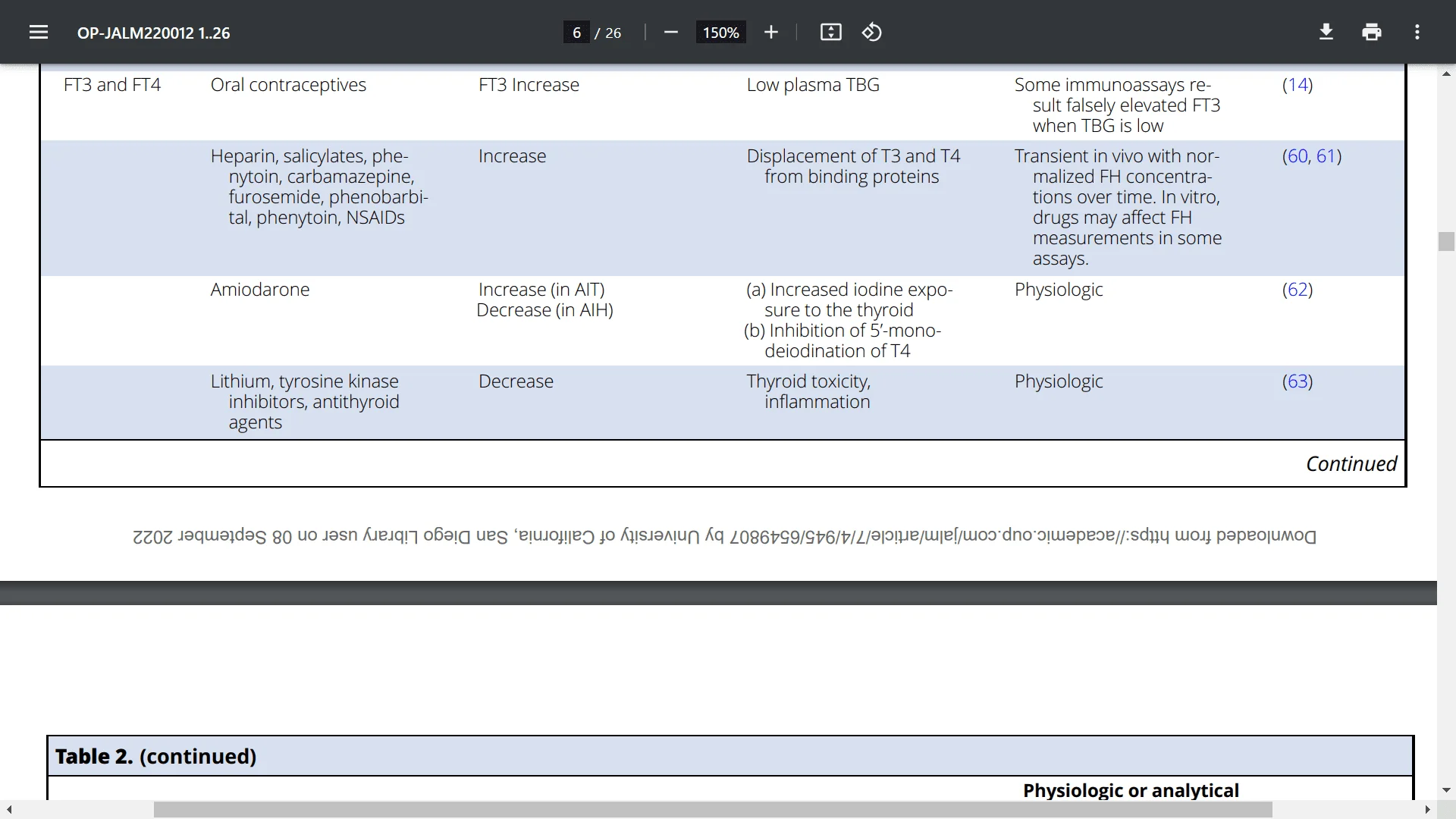Click the zoom out minus button

point(670,32)
